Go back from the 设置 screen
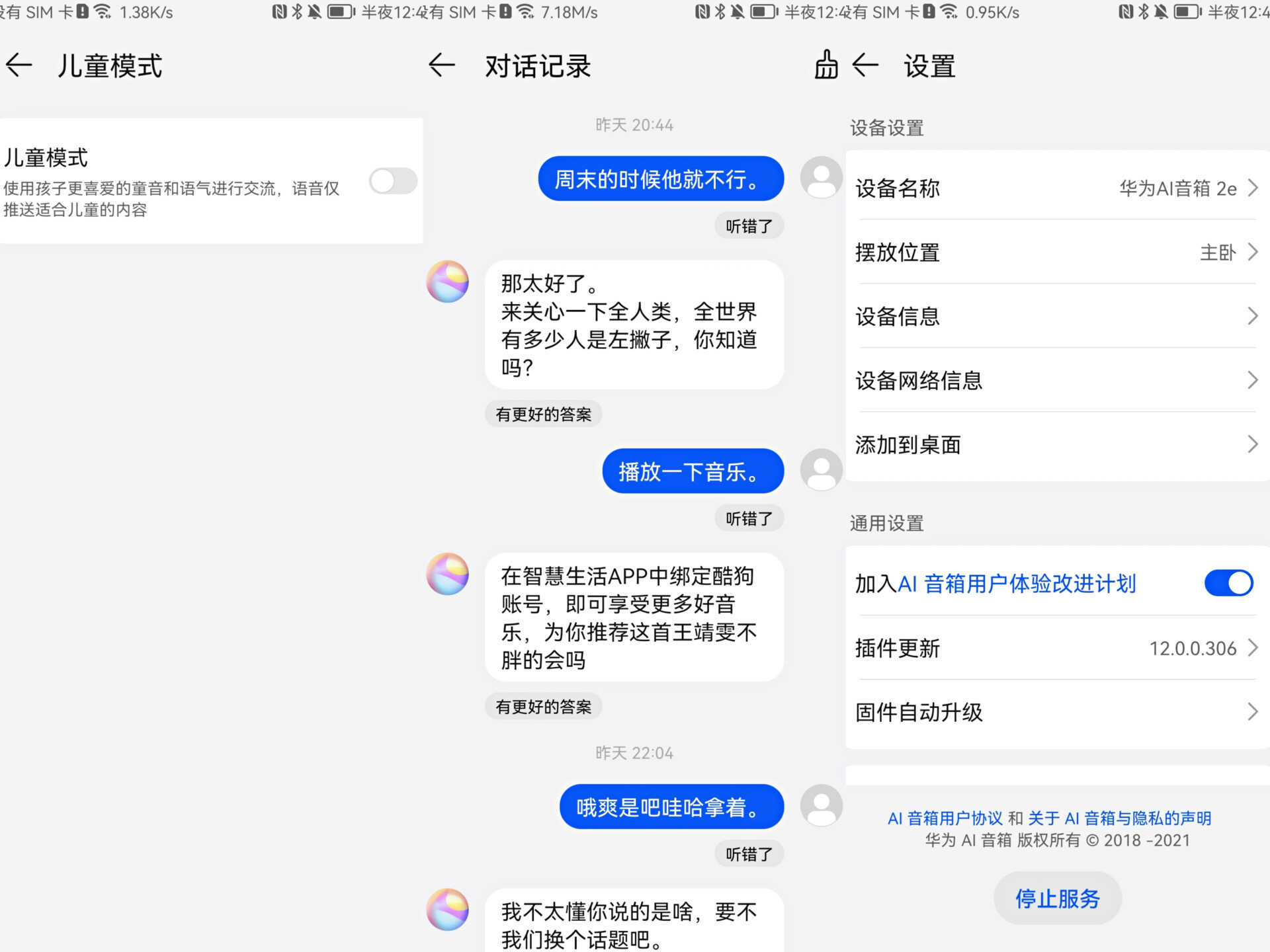The image size is (1270, 952). click(865, 65)
